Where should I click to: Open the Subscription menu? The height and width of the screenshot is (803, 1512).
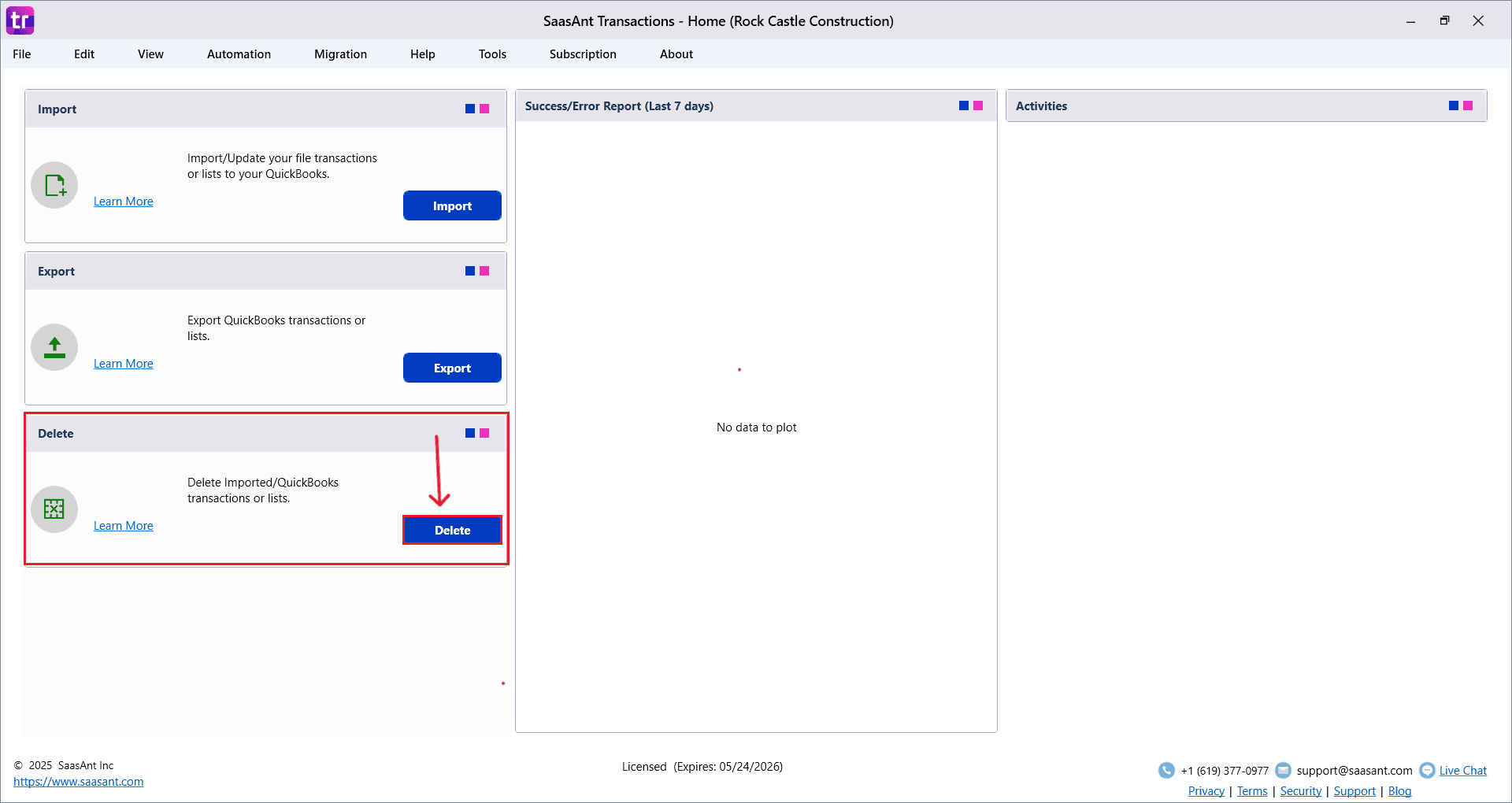click(583, 54)
